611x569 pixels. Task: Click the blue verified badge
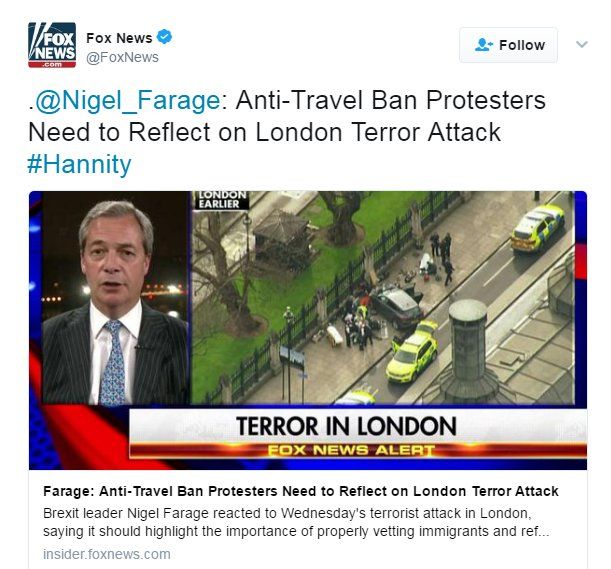pos(164,37)
